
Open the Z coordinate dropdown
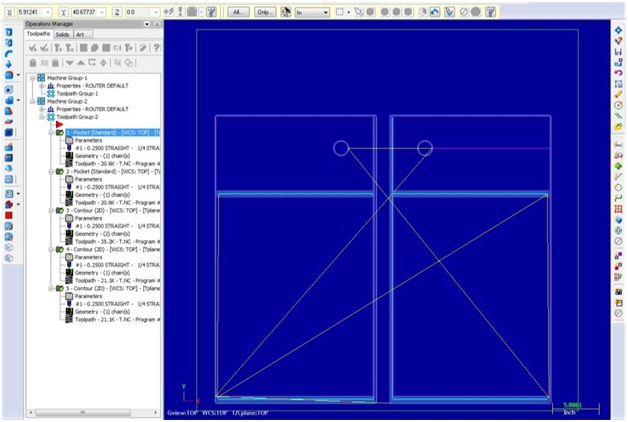156,12
